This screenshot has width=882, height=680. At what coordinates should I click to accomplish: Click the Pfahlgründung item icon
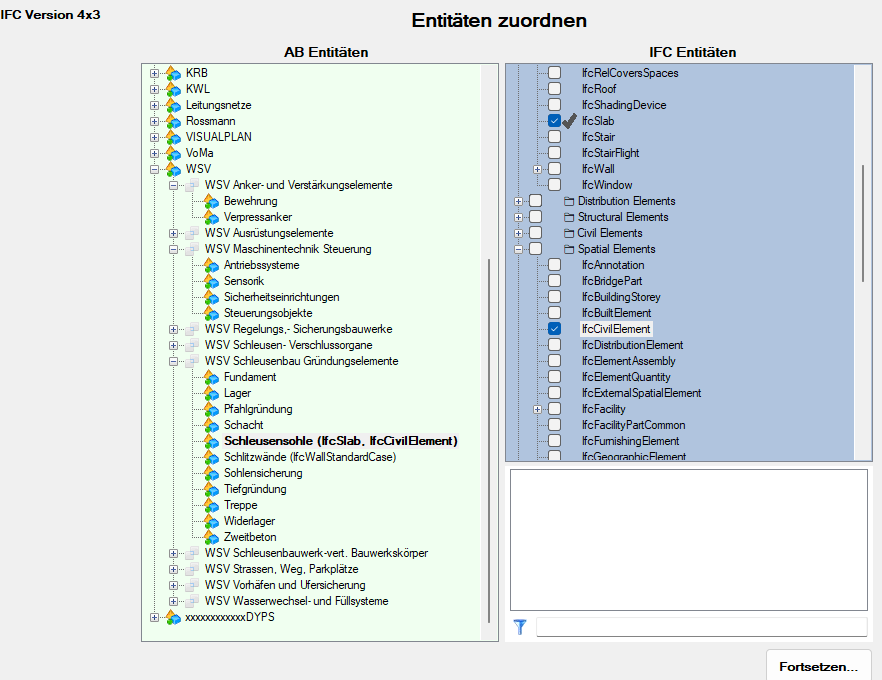(211, 409)
